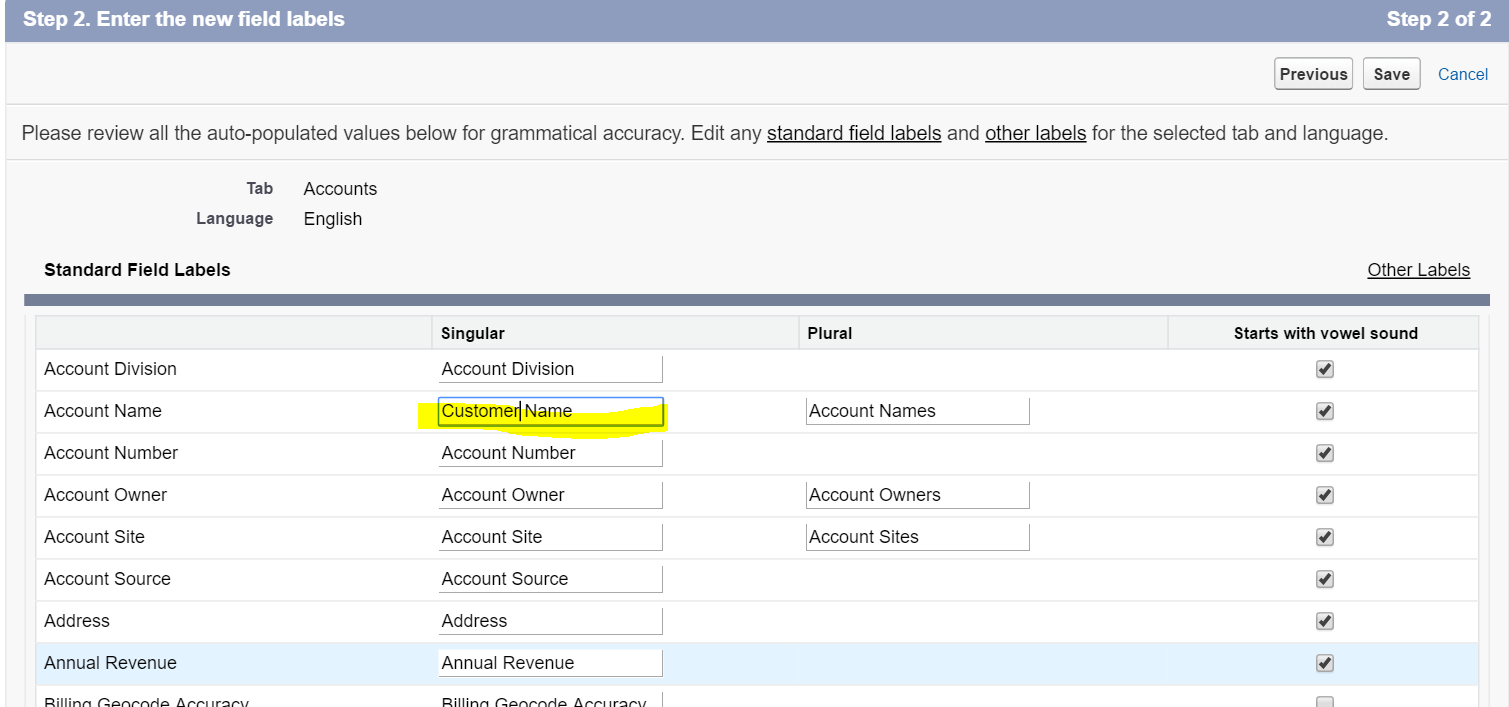Toggle vowel sound checkbox for Account Site
Image resolution: width=1509 pixels, height=707 pixels.
click(1324, 537)
